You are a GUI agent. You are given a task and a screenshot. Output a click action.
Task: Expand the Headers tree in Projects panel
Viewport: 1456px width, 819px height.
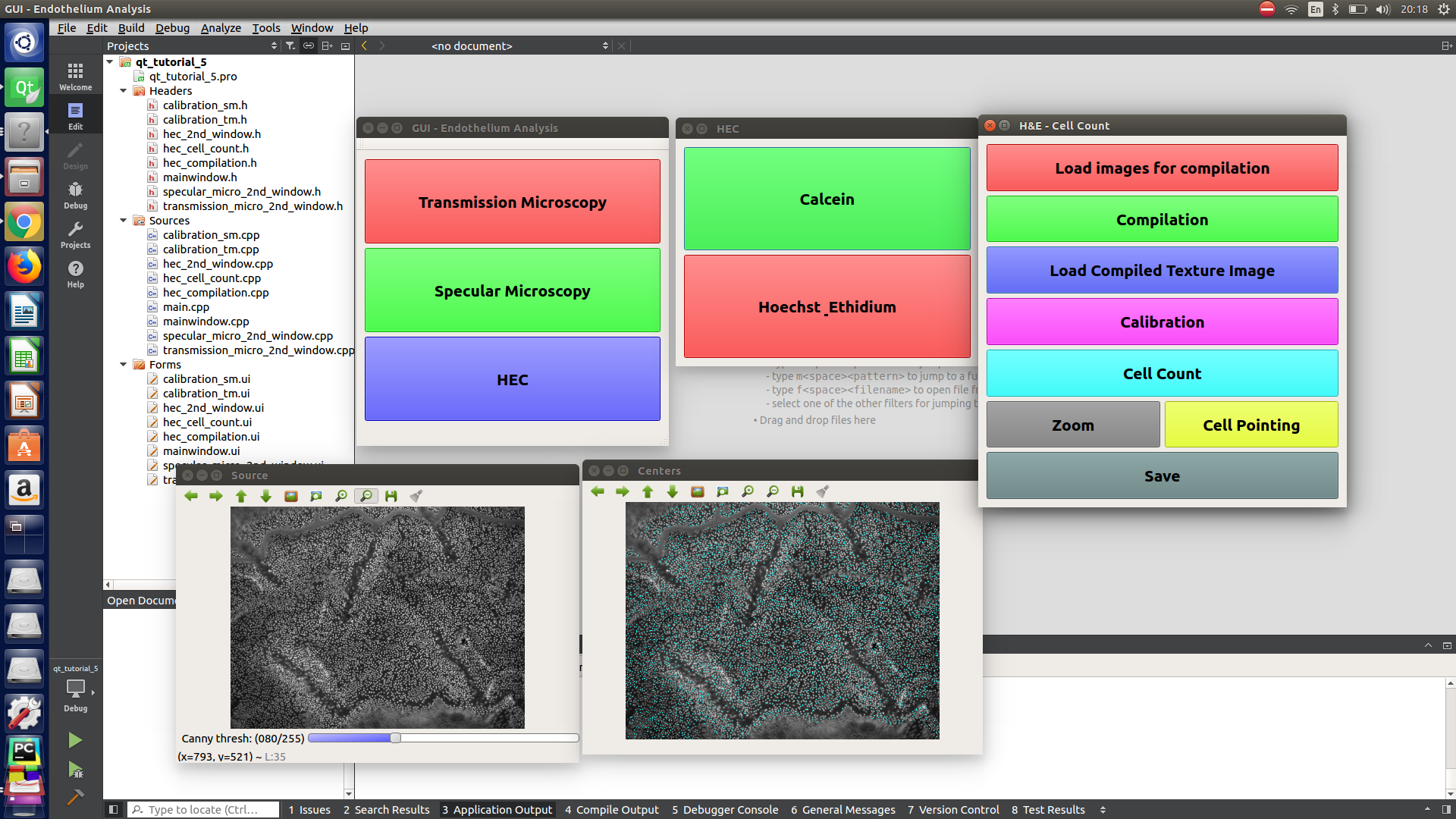tap(123, 90)
